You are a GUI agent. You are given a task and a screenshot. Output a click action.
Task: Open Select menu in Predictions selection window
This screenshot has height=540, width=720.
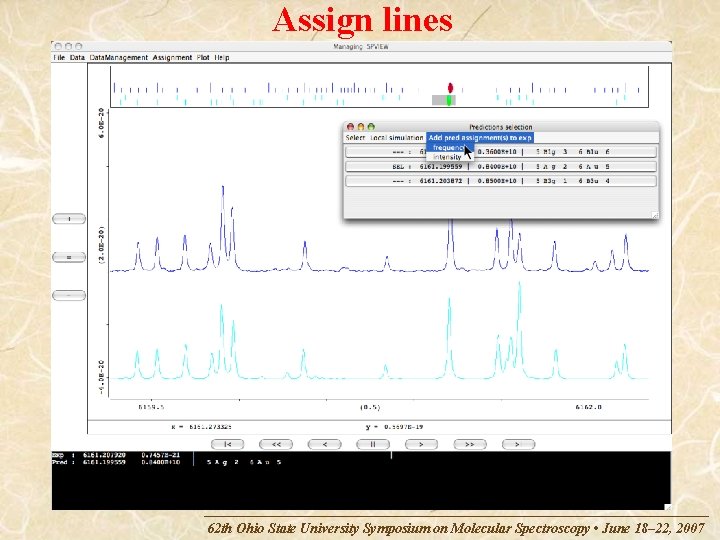click(355, 138)
